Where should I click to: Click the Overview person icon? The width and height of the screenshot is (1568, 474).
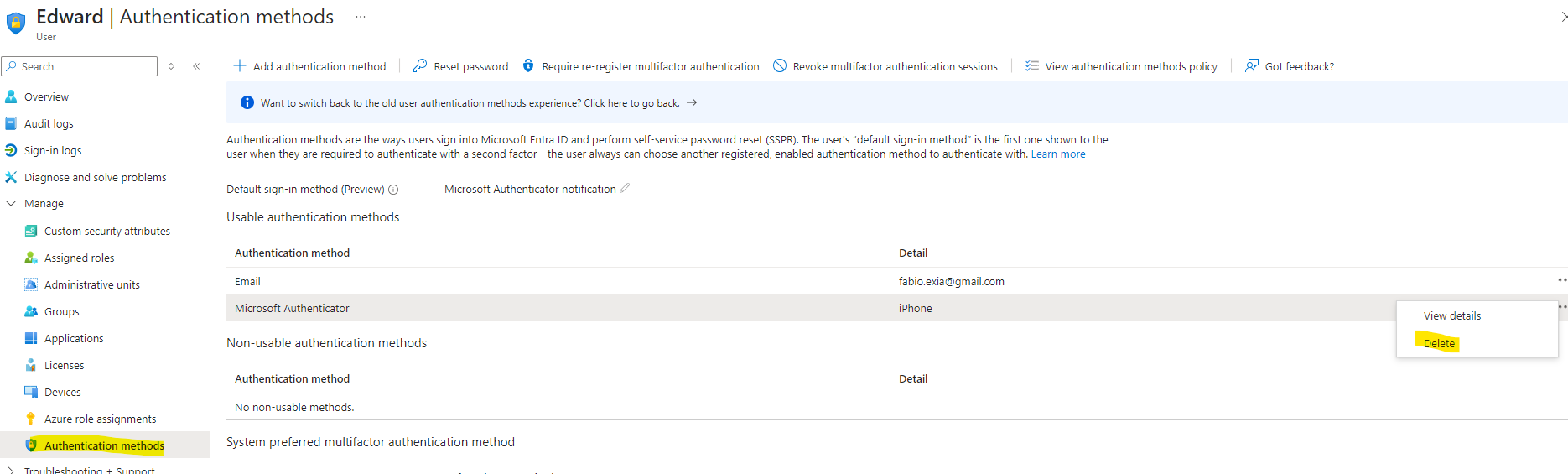click(11, 96)
